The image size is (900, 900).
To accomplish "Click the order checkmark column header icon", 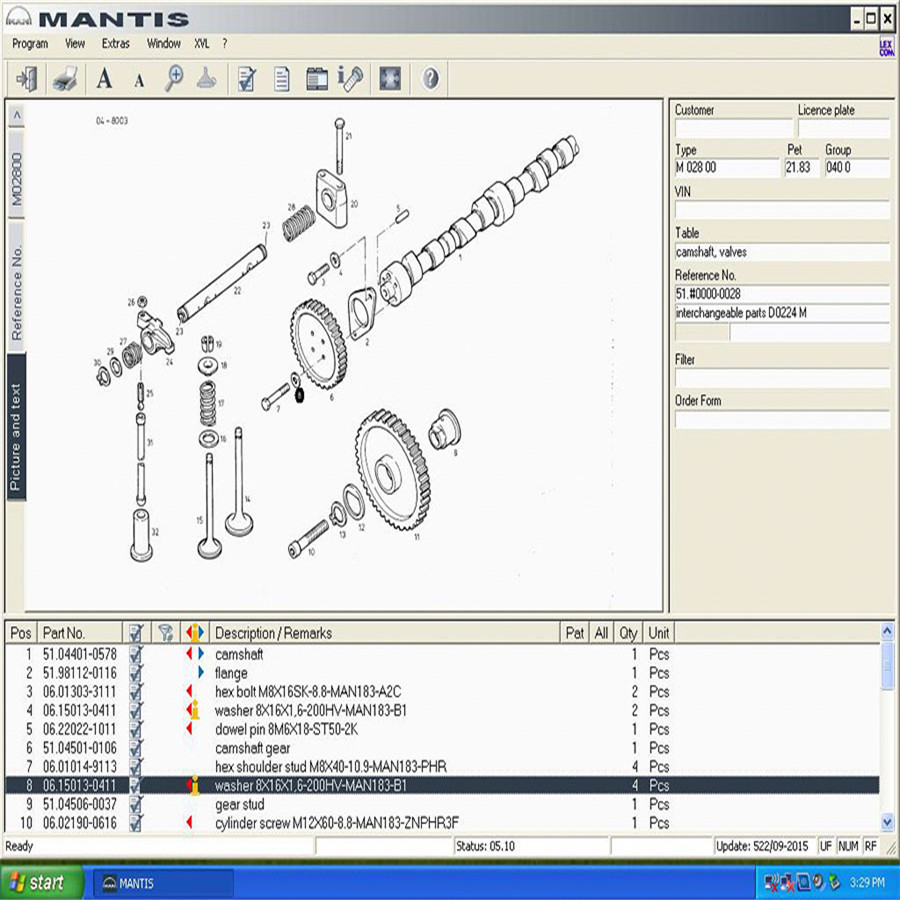I will (136, 633).
